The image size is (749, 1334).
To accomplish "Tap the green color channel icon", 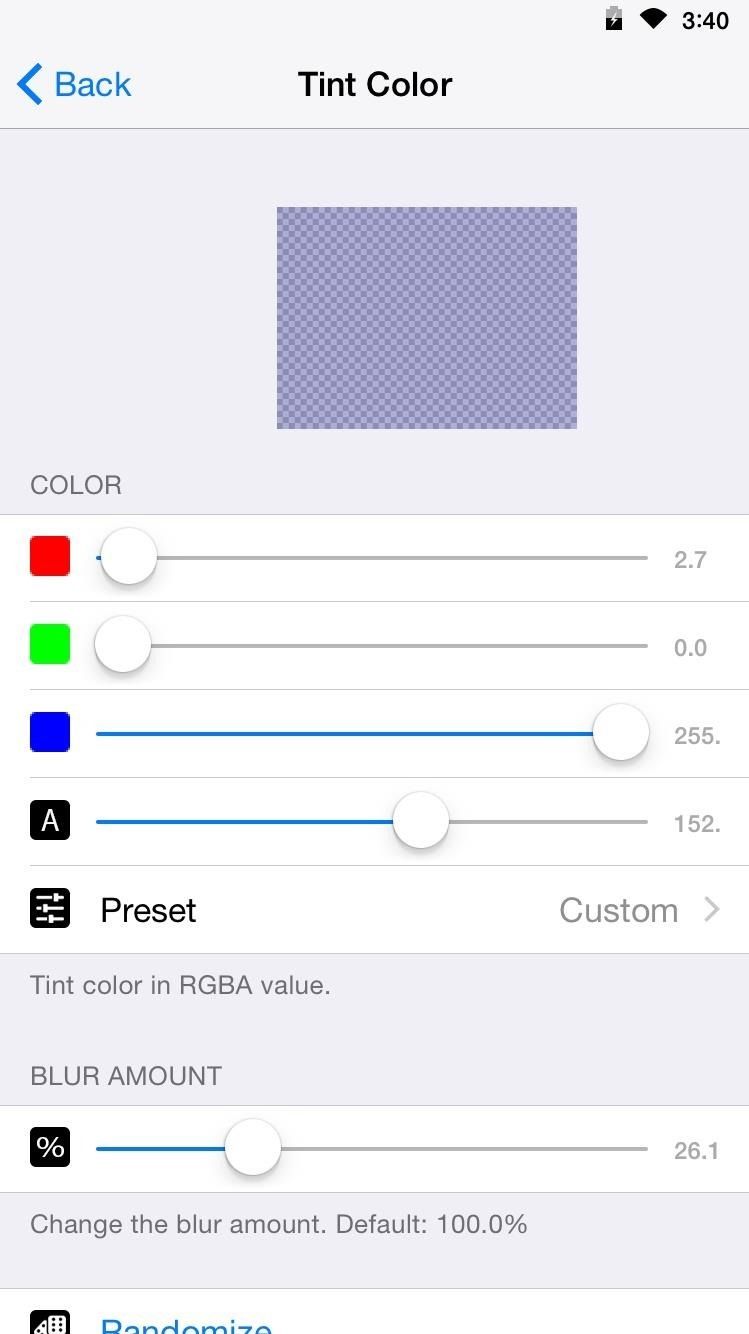I will click(50, 644).
